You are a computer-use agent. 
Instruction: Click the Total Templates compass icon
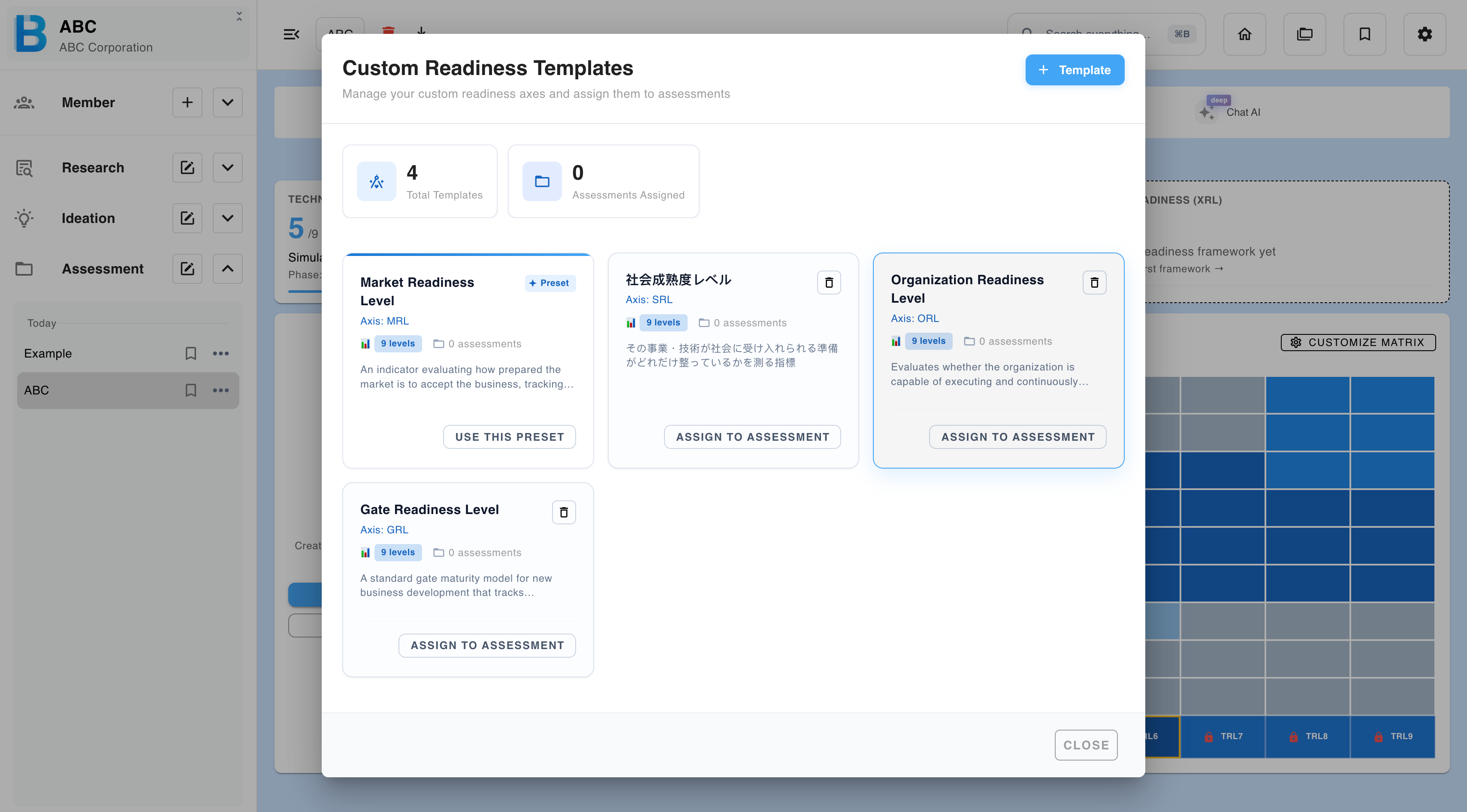click(377, 181)
